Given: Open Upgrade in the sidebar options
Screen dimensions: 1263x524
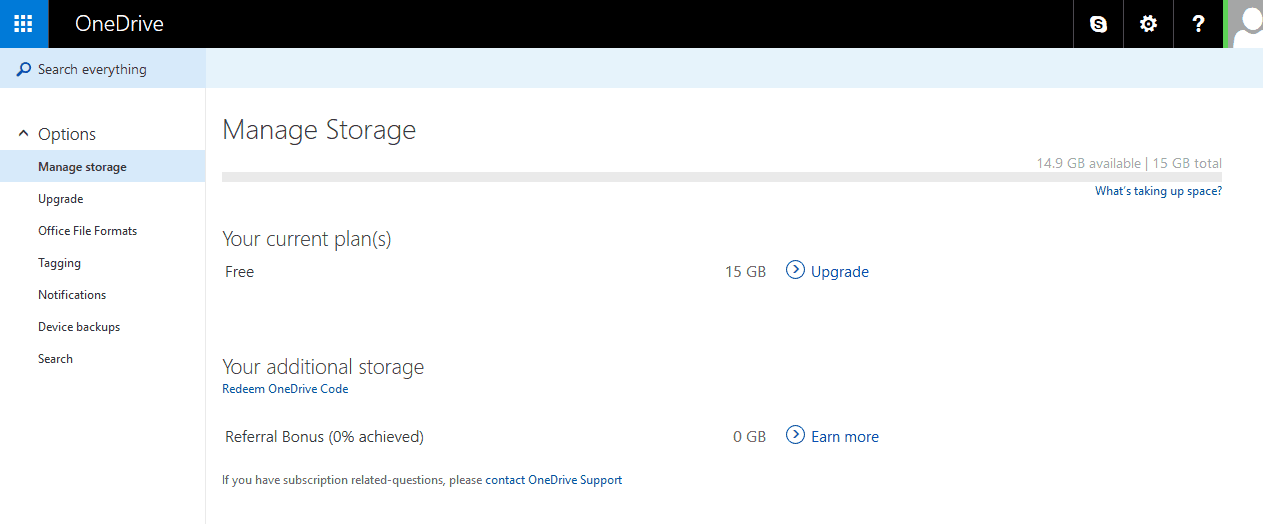Looking at the screenshot, I should click(x=60, y=199).
